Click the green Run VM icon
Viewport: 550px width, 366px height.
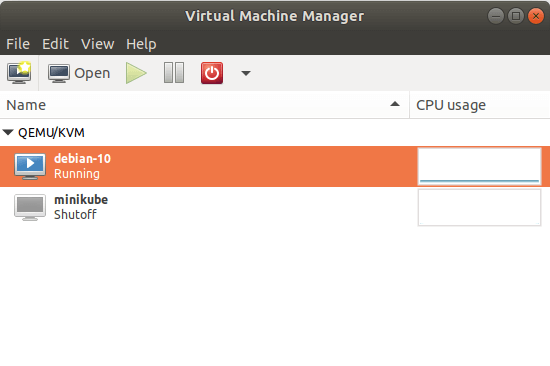click(136, 73)
